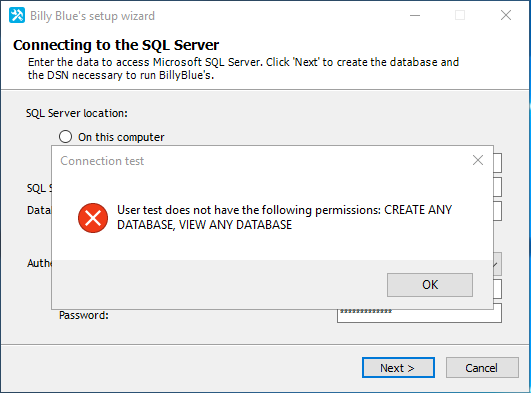The height and width of the screenshot is (393, 531).
Task: Click the greyed-out maximize window button
Action: [x=460, y=16]
